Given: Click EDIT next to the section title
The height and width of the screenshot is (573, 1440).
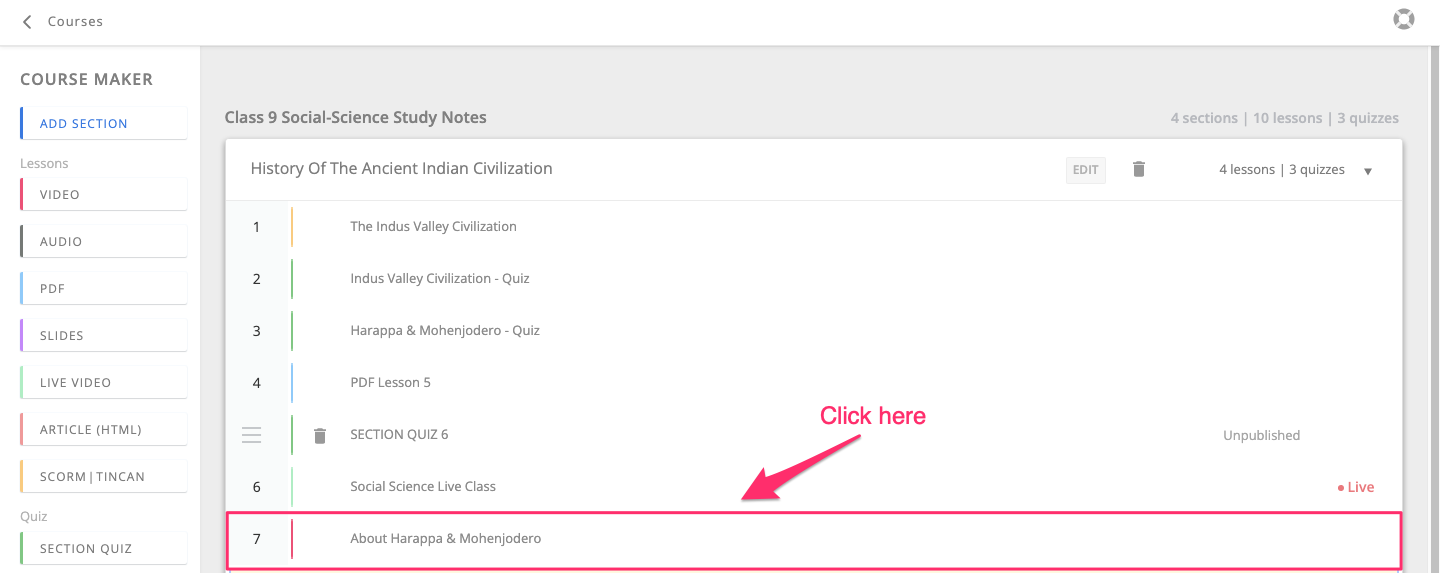Looking at the screenshot, I should pyautogui.click(x=1086, y=170).
